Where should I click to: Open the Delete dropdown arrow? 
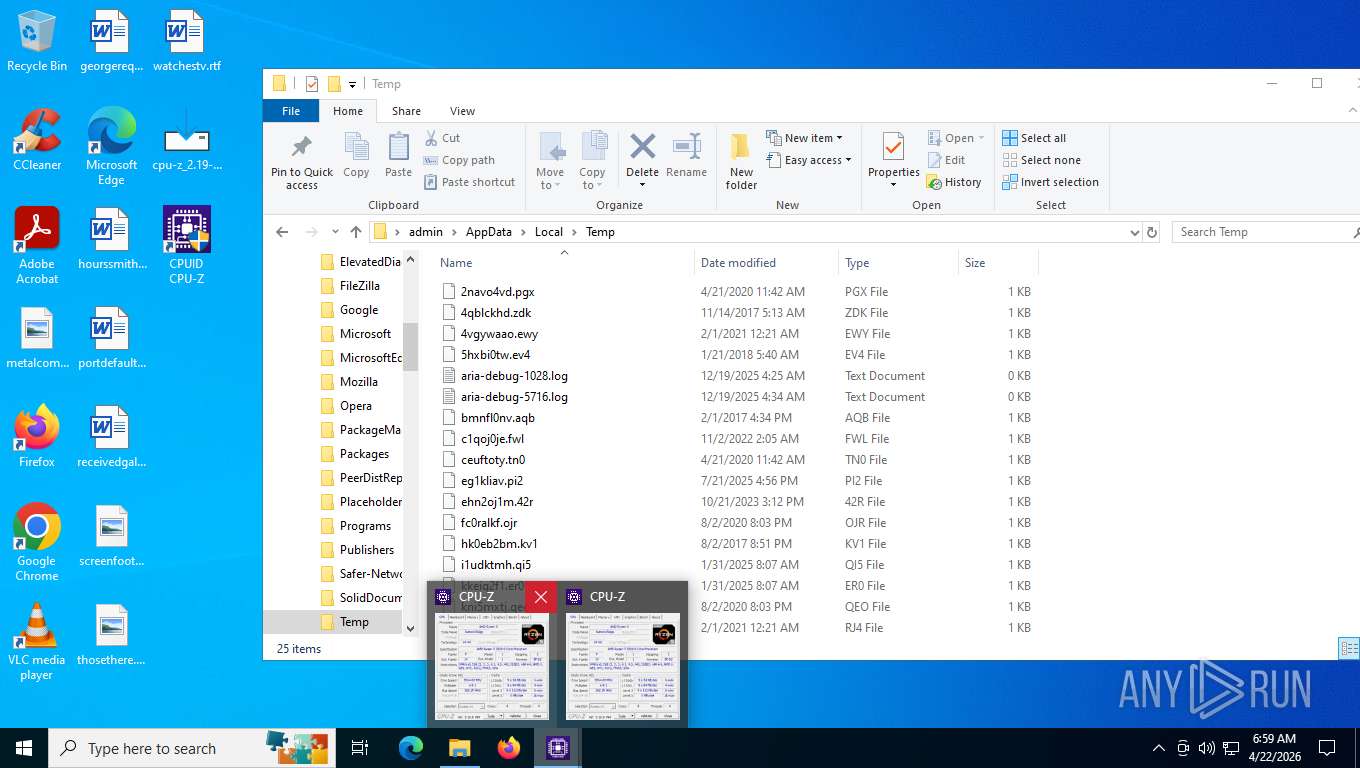coord(642,185)
